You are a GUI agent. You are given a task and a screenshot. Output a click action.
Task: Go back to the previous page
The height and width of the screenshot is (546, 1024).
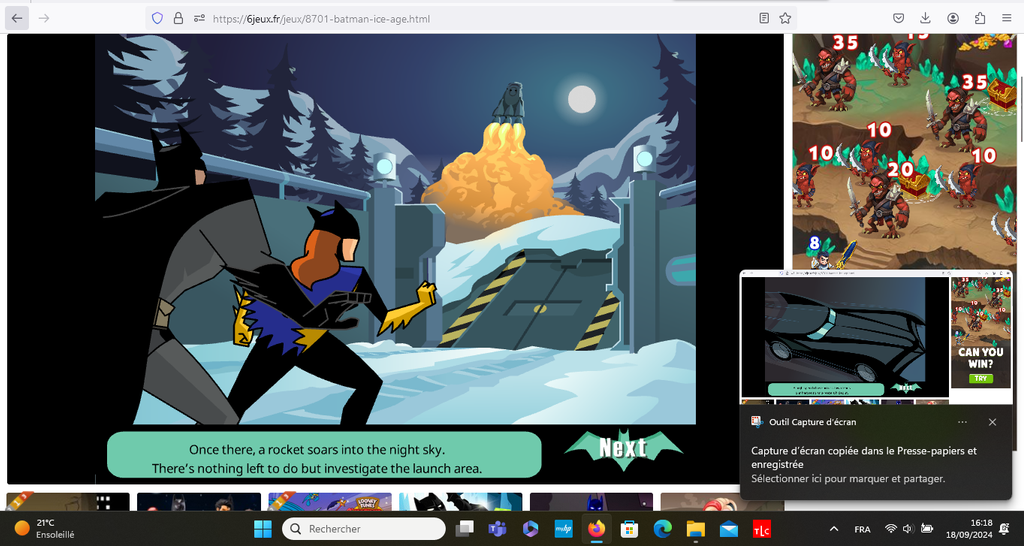tap(17, 18)
